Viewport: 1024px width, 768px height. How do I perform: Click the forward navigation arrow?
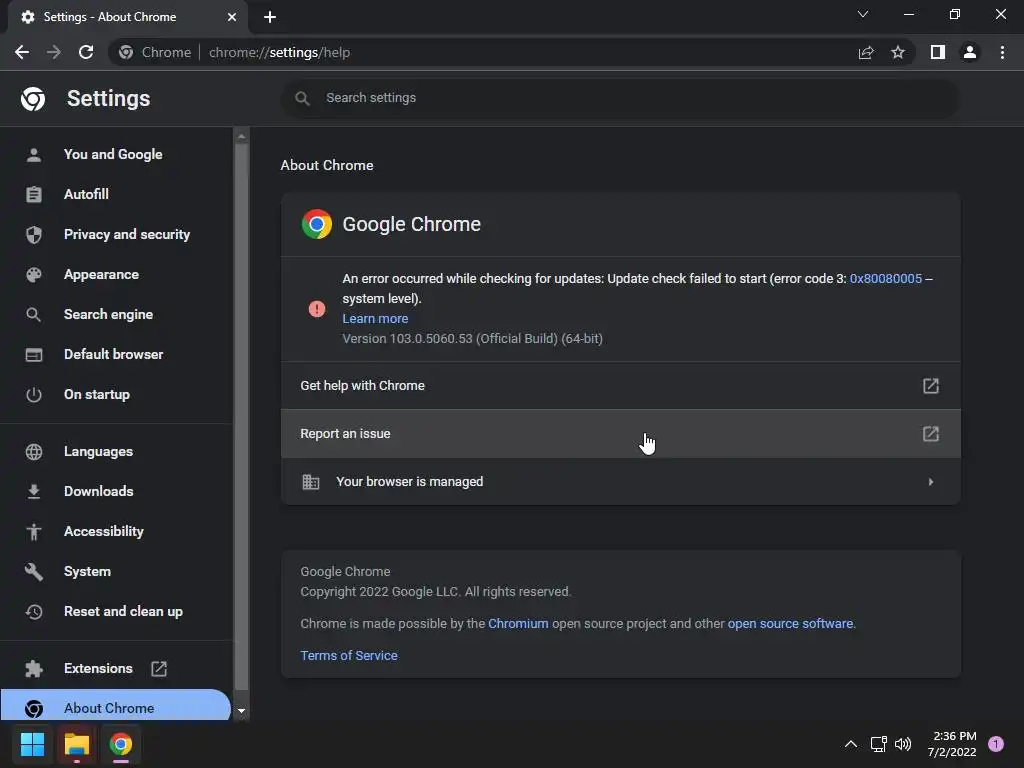click(x=54, y=52)
